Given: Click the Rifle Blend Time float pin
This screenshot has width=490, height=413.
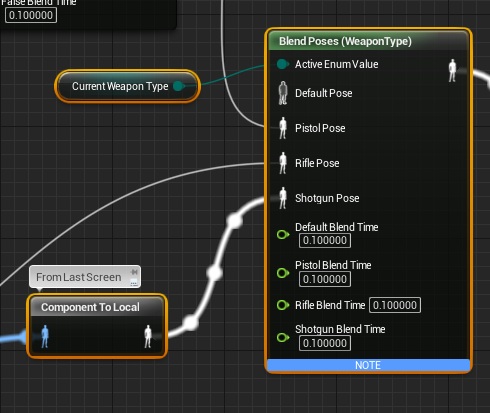Looking at the screenshot, I should [283, 305].
